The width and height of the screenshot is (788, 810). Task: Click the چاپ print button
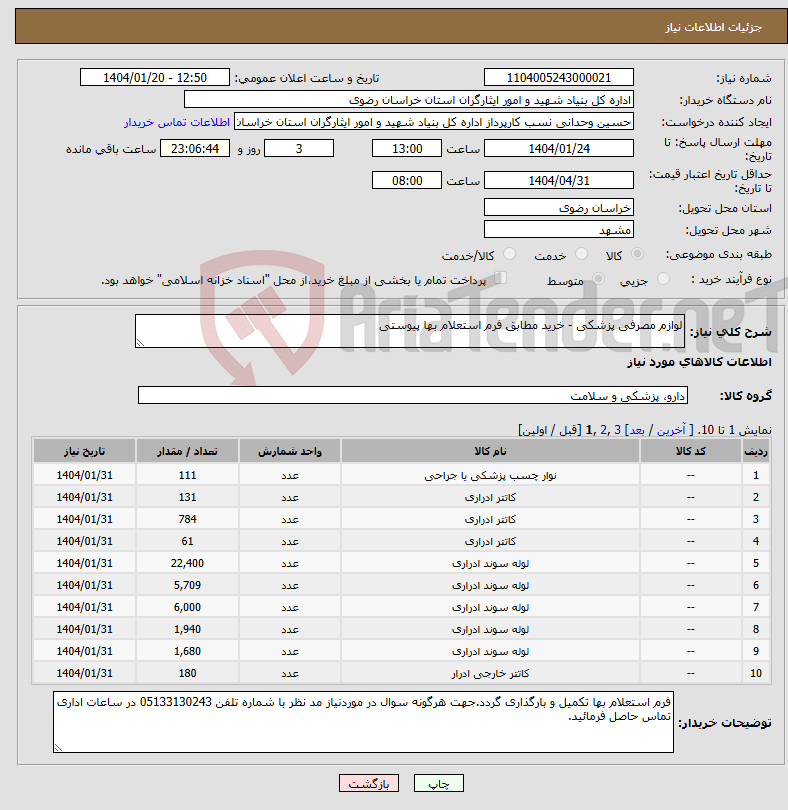[439, 783]
